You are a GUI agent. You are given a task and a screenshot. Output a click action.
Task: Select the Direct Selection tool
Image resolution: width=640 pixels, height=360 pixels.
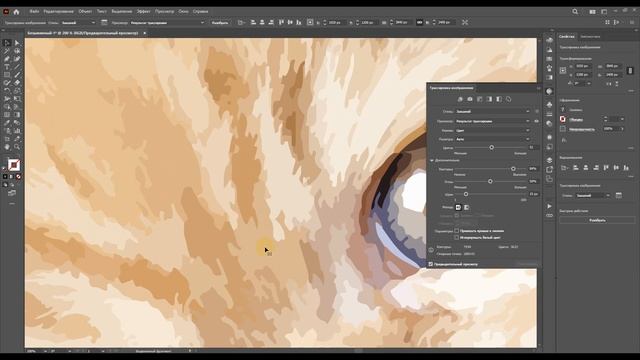(17, 43)
